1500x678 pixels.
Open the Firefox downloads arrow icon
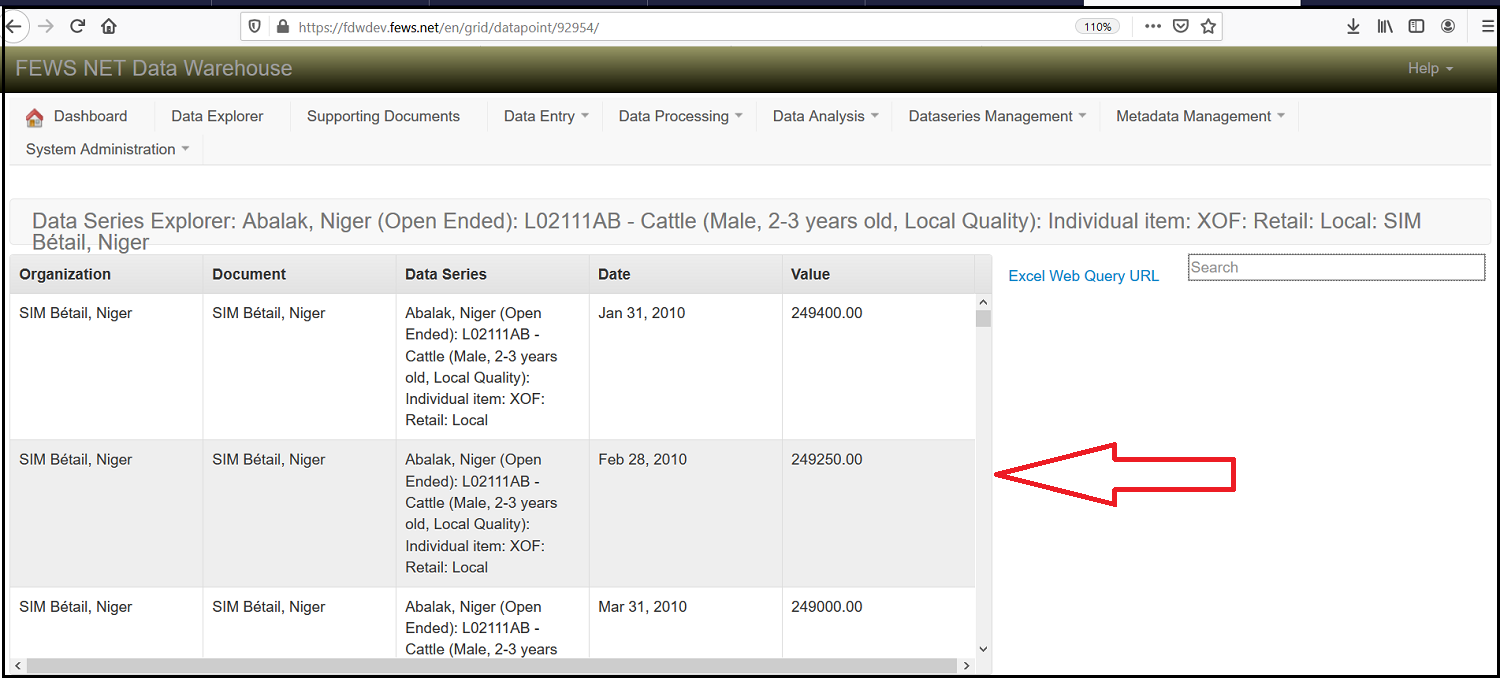coord(1353,27)
